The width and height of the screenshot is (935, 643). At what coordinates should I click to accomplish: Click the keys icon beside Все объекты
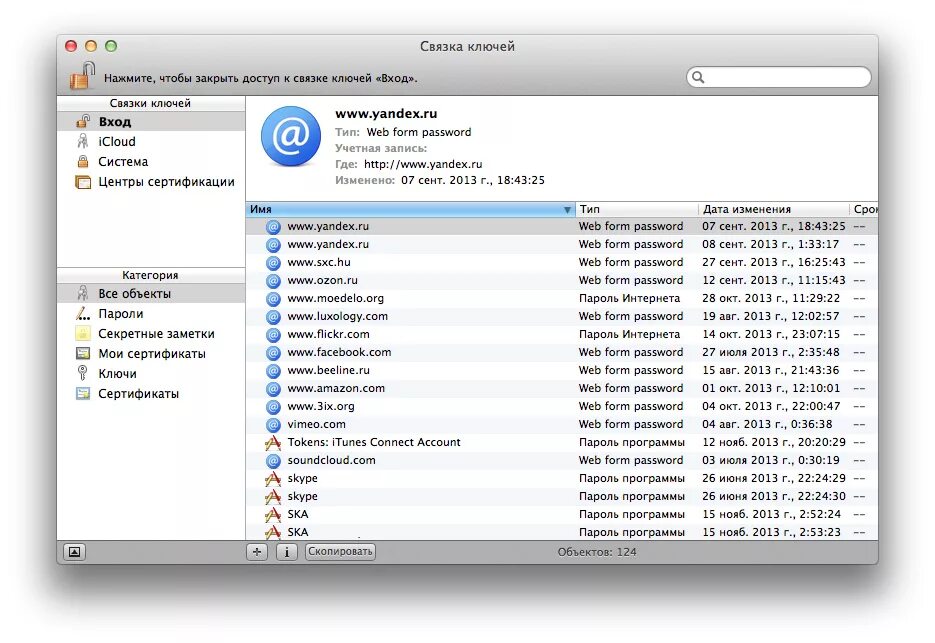pos(83,293)
